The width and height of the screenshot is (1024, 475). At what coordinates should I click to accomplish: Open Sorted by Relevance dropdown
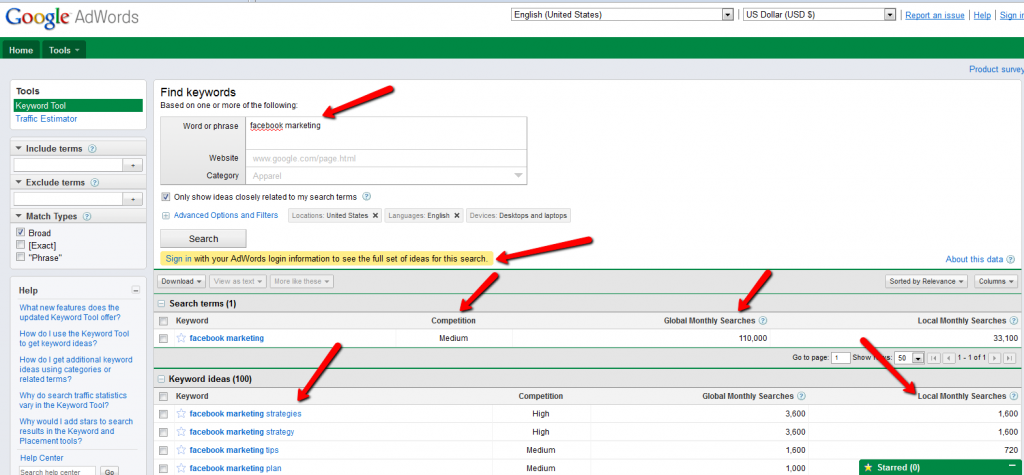tap(927, 281)
